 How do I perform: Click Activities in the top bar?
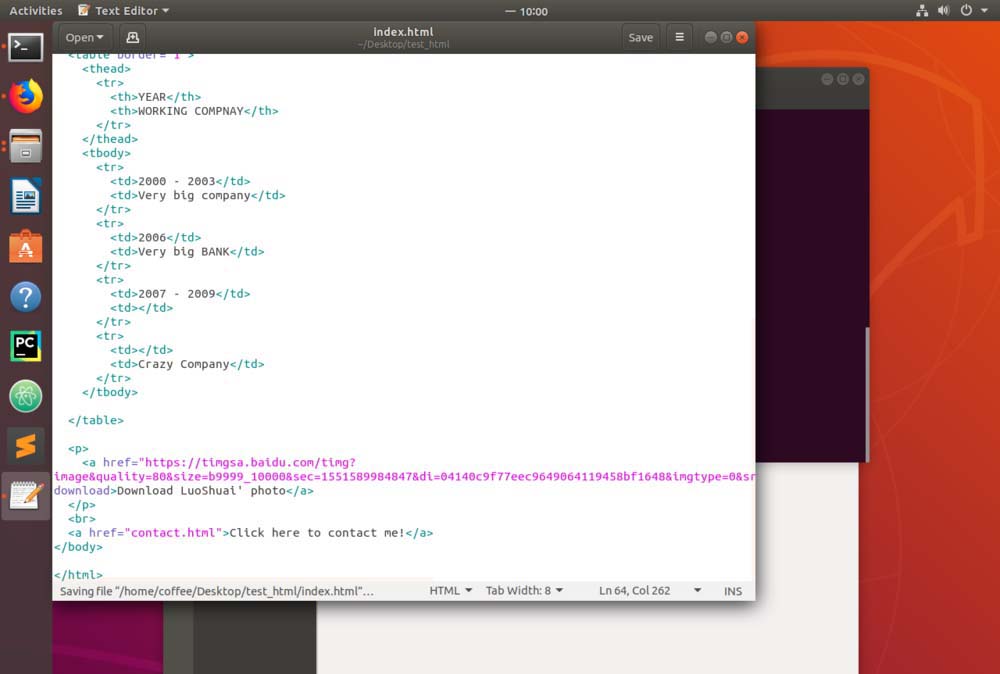coord(36,11)
